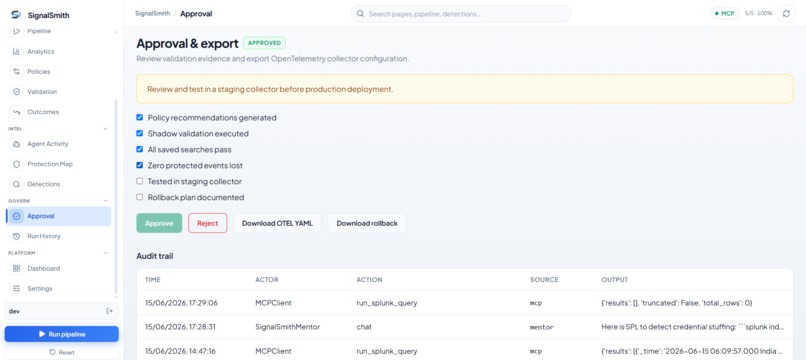Click the sidebar vertical scrollbar
The width and height of the screenshot is (806, 360).
click(x=116, y=196)
